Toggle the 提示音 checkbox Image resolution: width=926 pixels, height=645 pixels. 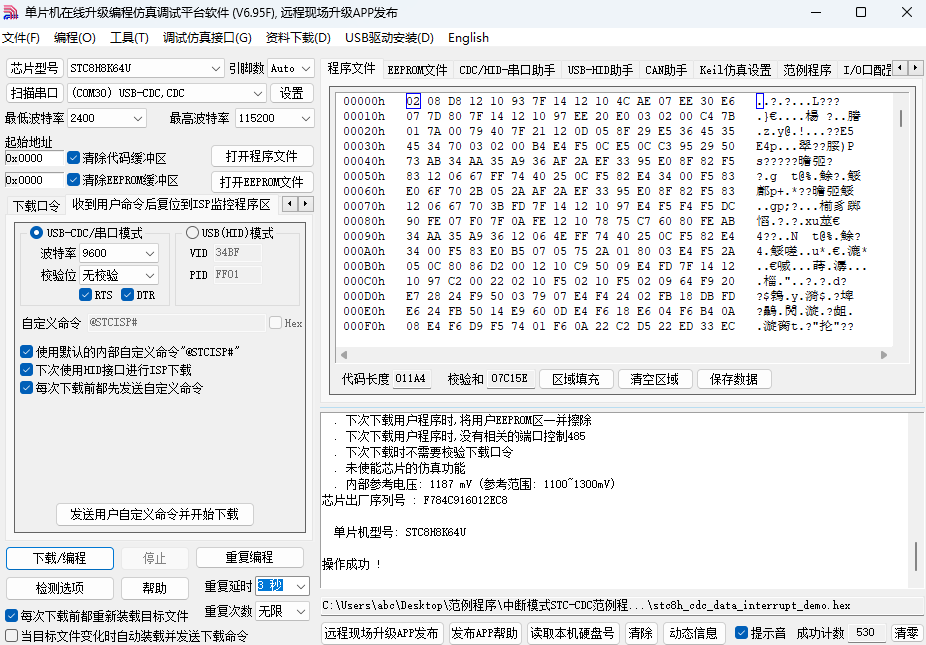pos(742,633)
